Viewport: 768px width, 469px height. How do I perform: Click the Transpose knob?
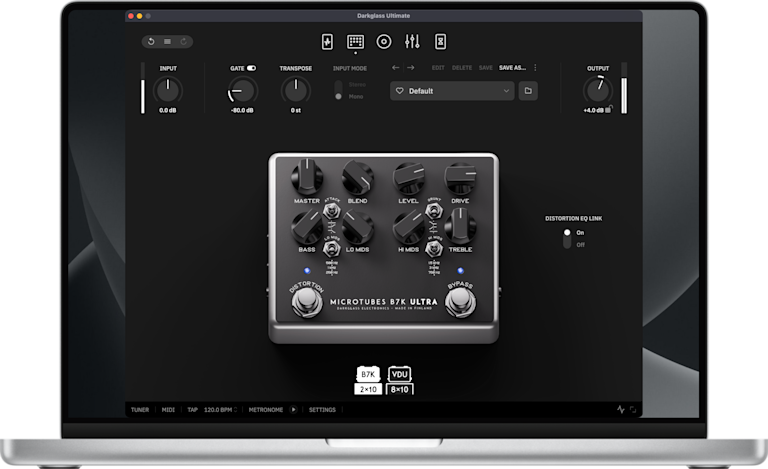pos(295,91)
